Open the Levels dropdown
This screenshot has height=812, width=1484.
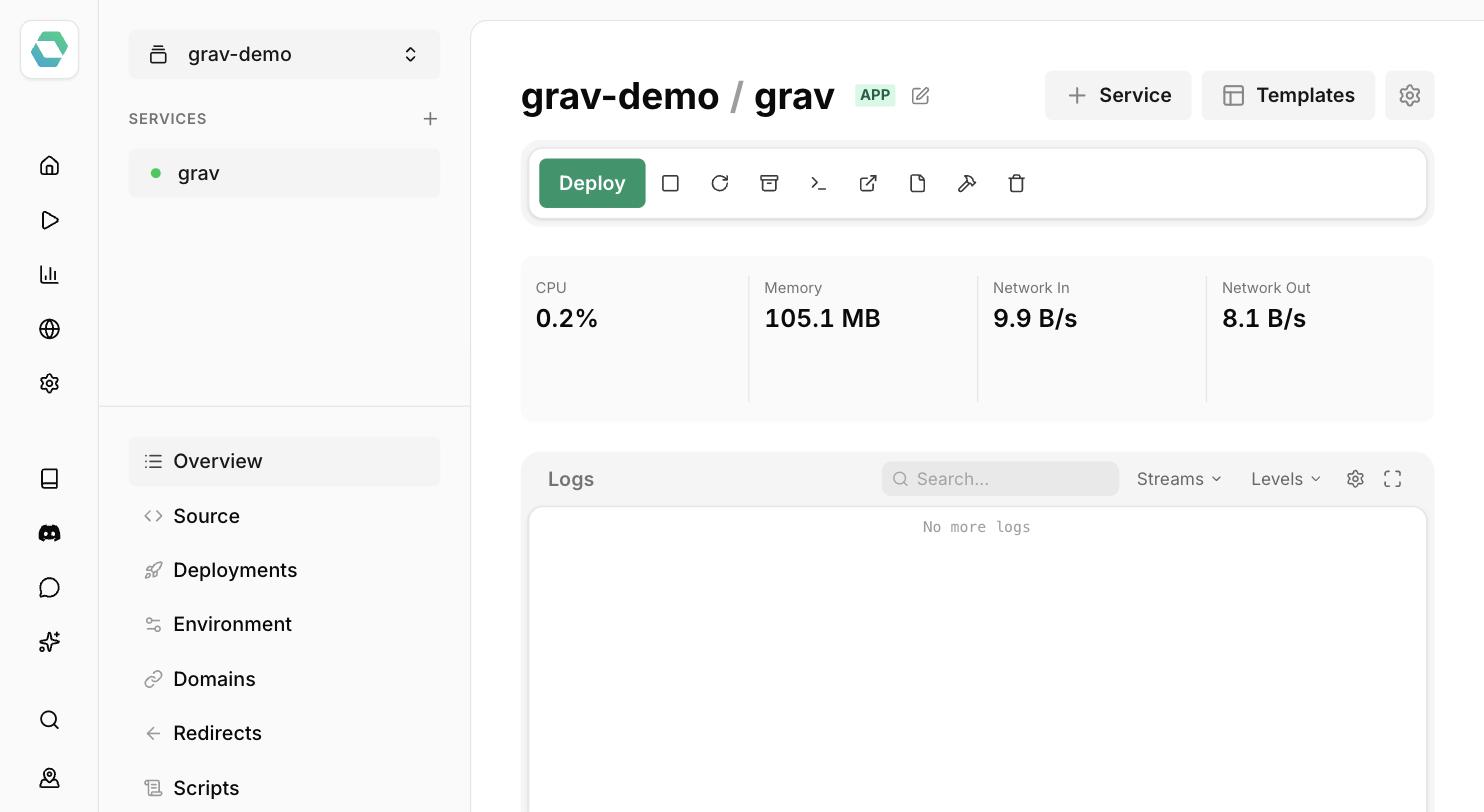[1286, 479]
